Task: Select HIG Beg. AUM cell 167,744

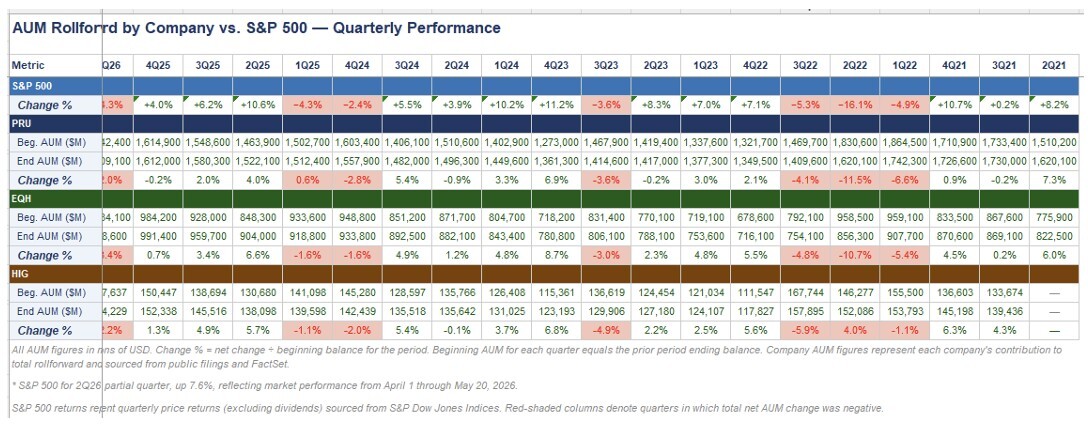Action: pos(805,292)
